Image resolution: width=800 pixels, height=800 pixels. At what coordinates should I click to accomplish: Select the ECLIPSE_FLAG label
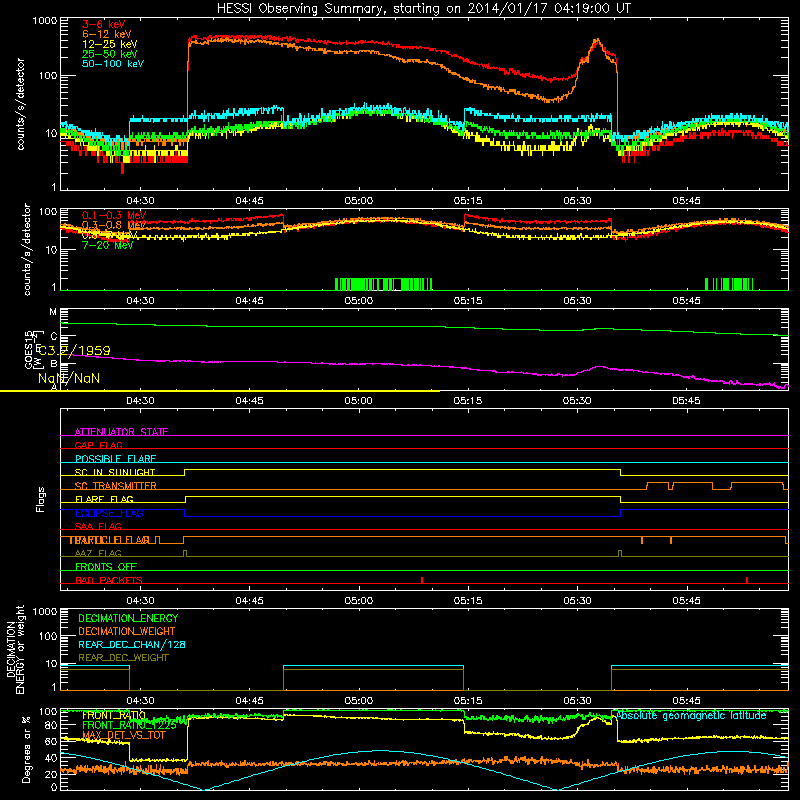pos(109,513)
